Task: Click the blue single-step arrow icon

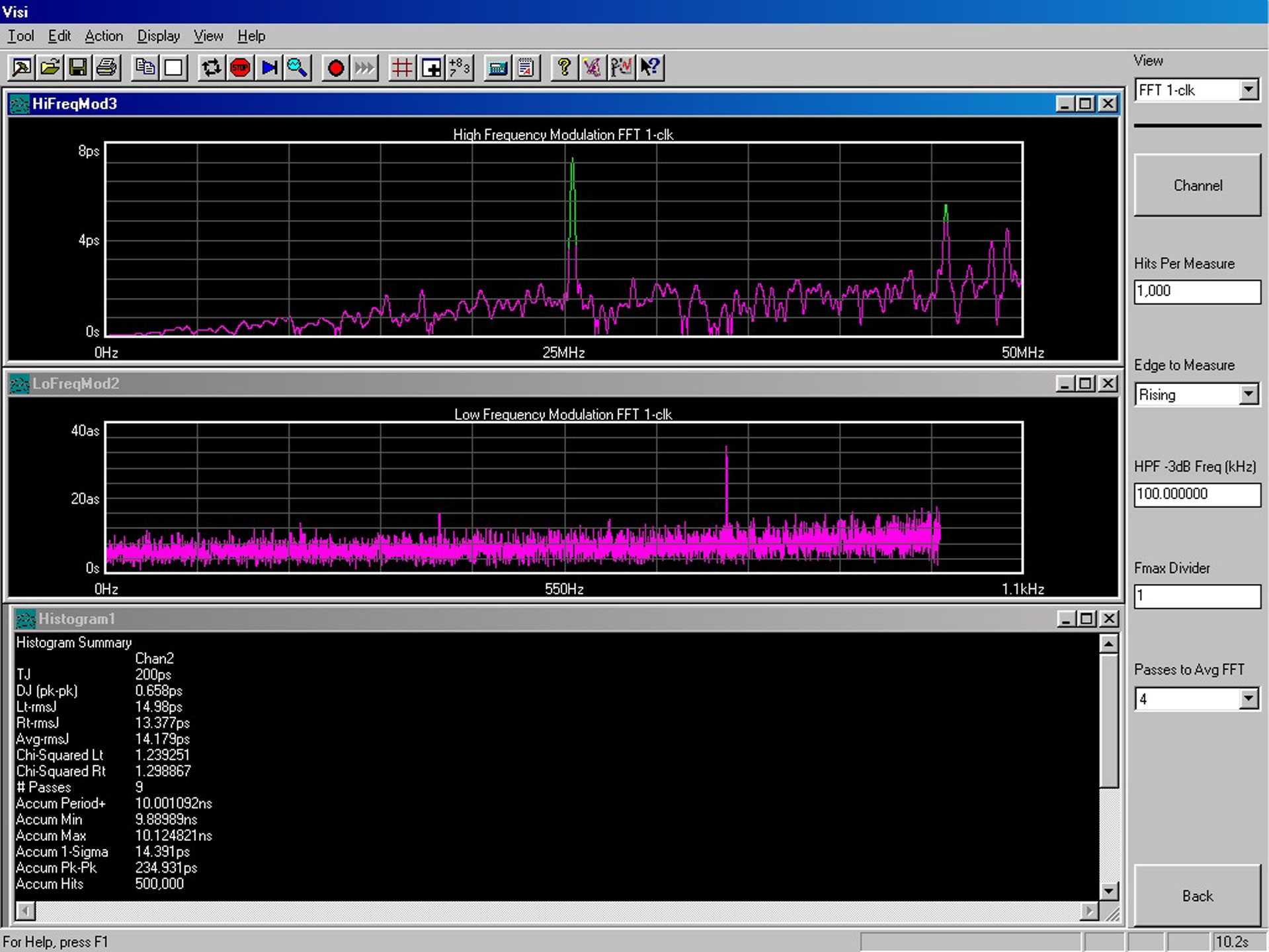Action: tap(269, 67)
